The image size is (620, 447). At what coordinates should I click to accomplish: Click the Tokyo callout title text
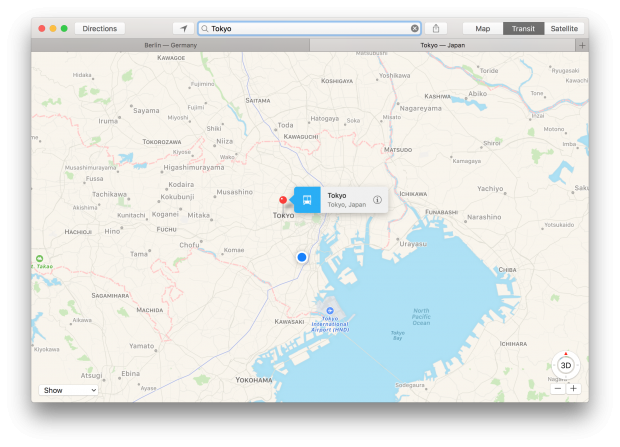click(x=337, y=195)
